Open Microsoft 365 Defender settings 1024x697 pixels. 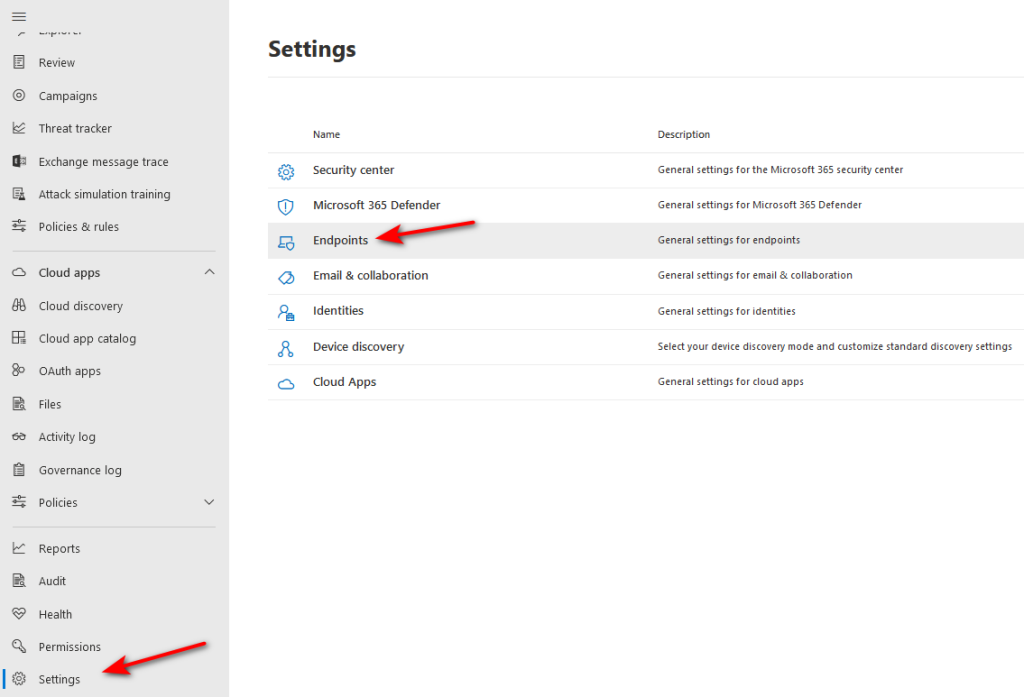point(376,205)
